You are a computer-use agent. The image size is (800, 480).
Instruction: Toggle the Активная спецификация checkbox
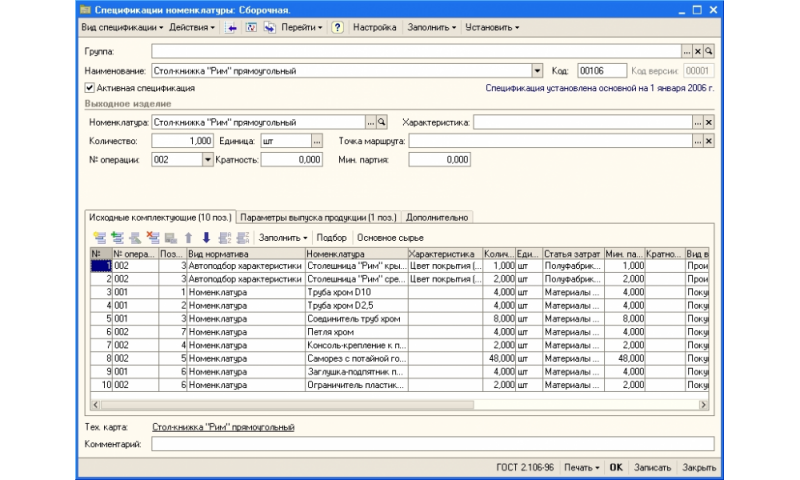pyautogui.click(x=89, y=88)
